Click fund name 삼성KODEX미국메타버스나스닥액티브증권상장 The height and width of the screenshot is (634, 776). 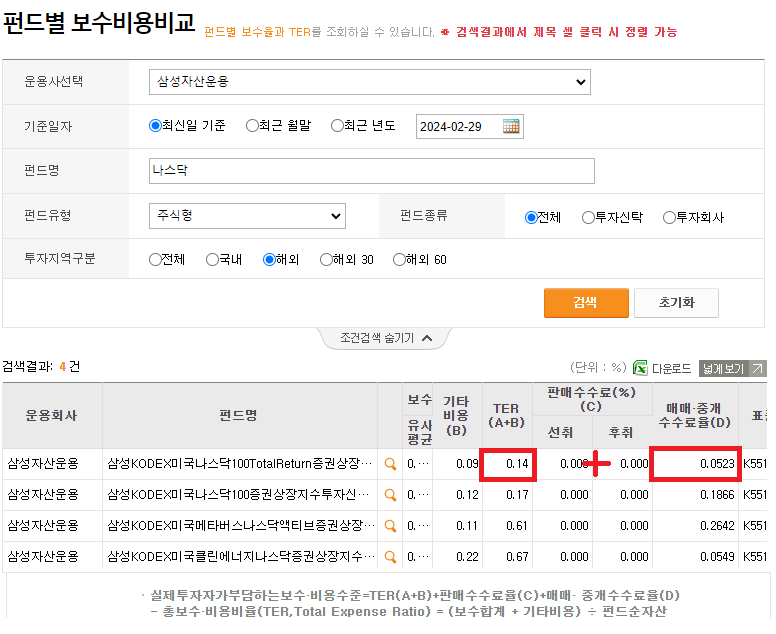point(241,526)
